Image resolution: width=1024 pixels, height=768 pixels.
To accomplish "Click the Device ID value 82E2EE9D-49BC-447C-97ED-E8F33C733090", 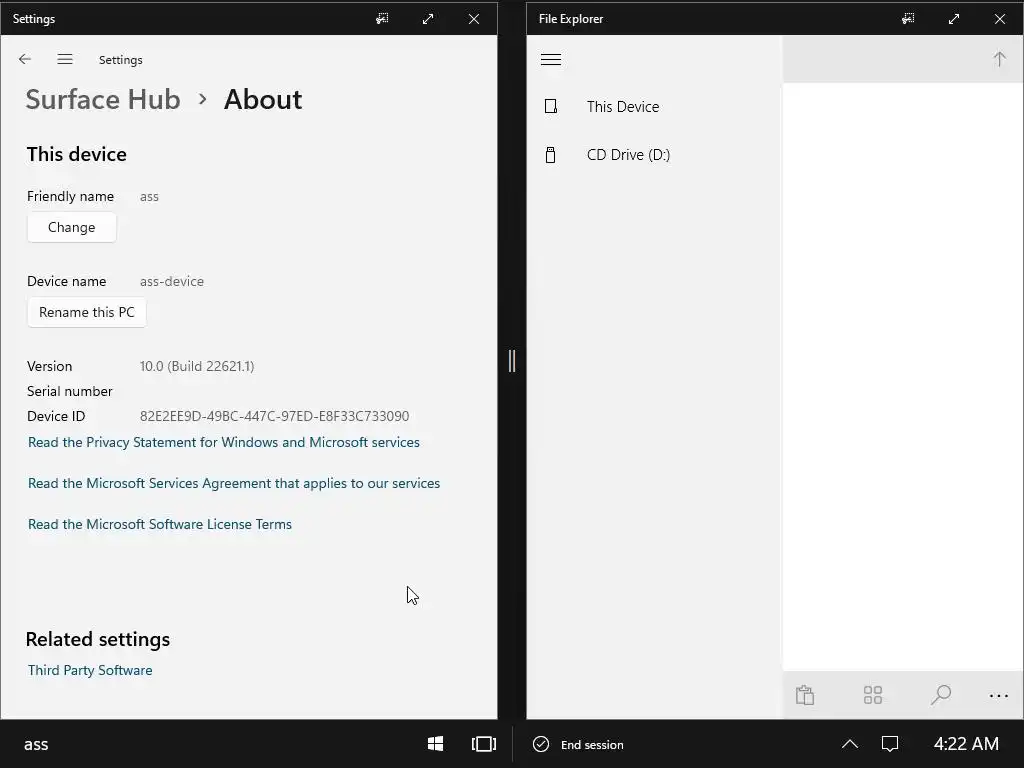I will pos(274,416).
